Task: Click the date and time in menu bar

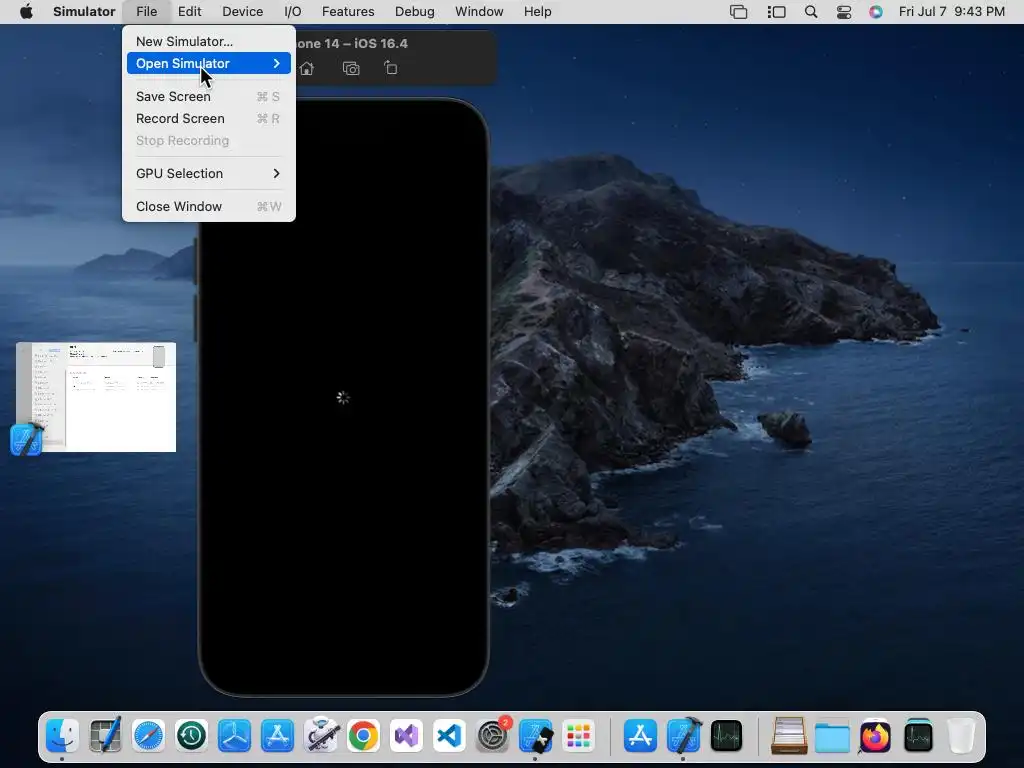Action: [952, 12]
